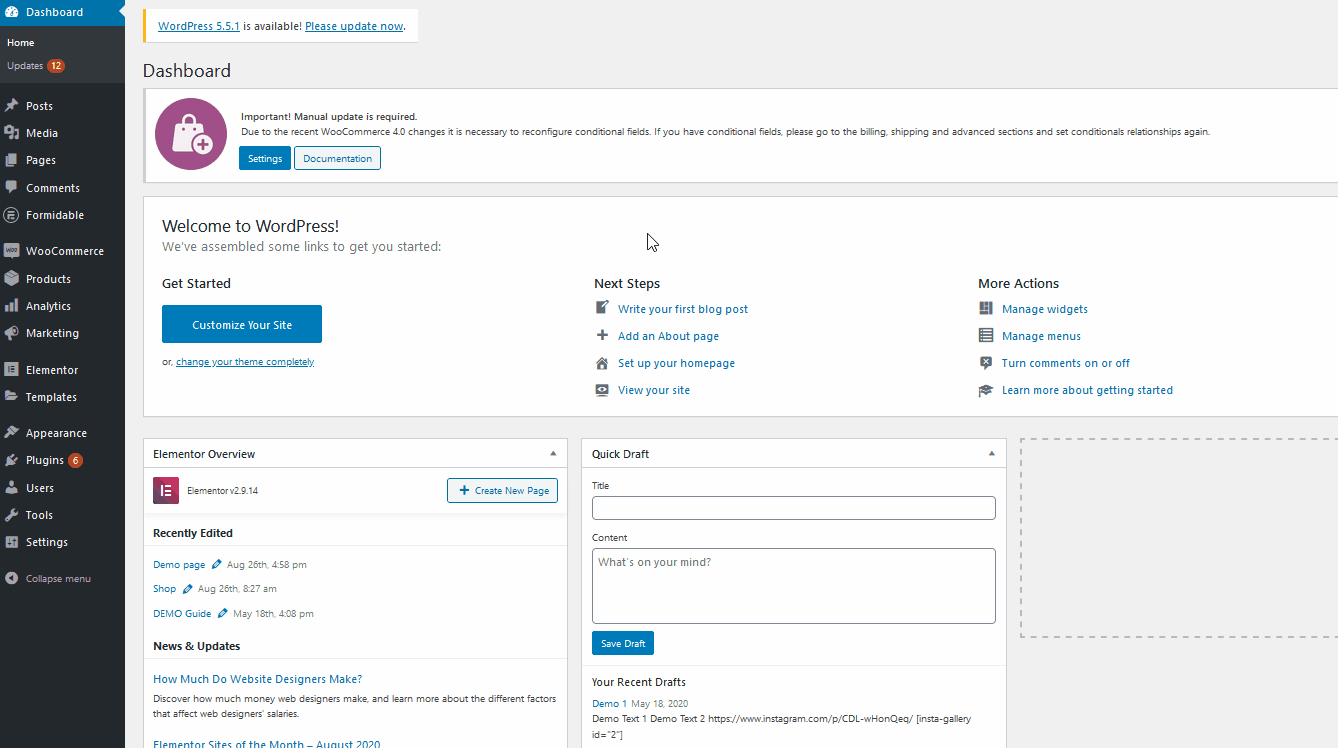Viewport: 1338px width, 748px height.
Task: Click the Appearance paintbrush icon
Action: (11, 433)
